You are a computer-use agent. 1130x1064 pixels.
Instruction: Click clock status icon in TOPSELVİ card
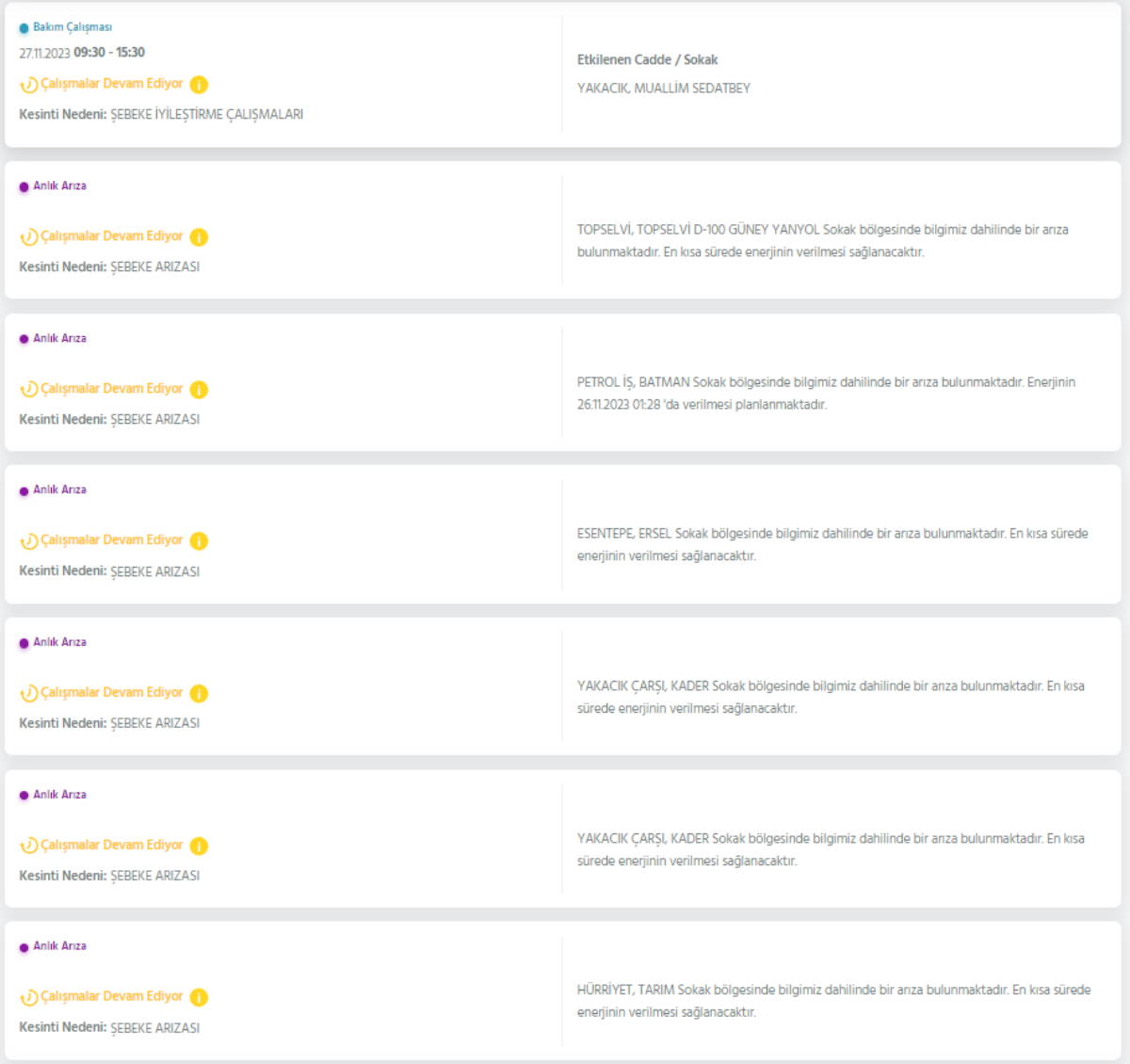tap(29, 237)
